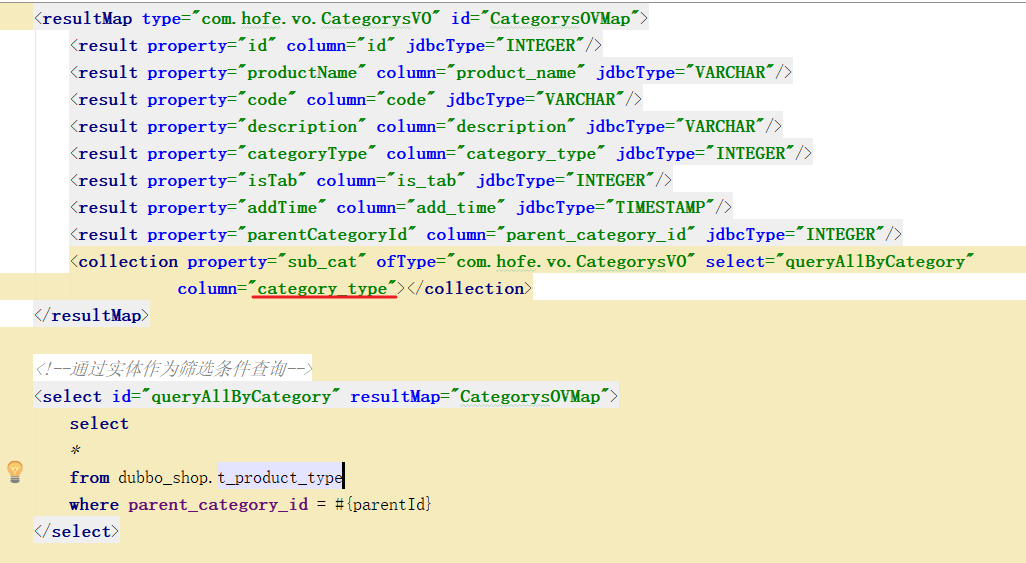Click the collection property value "sub_cat"

322,262
